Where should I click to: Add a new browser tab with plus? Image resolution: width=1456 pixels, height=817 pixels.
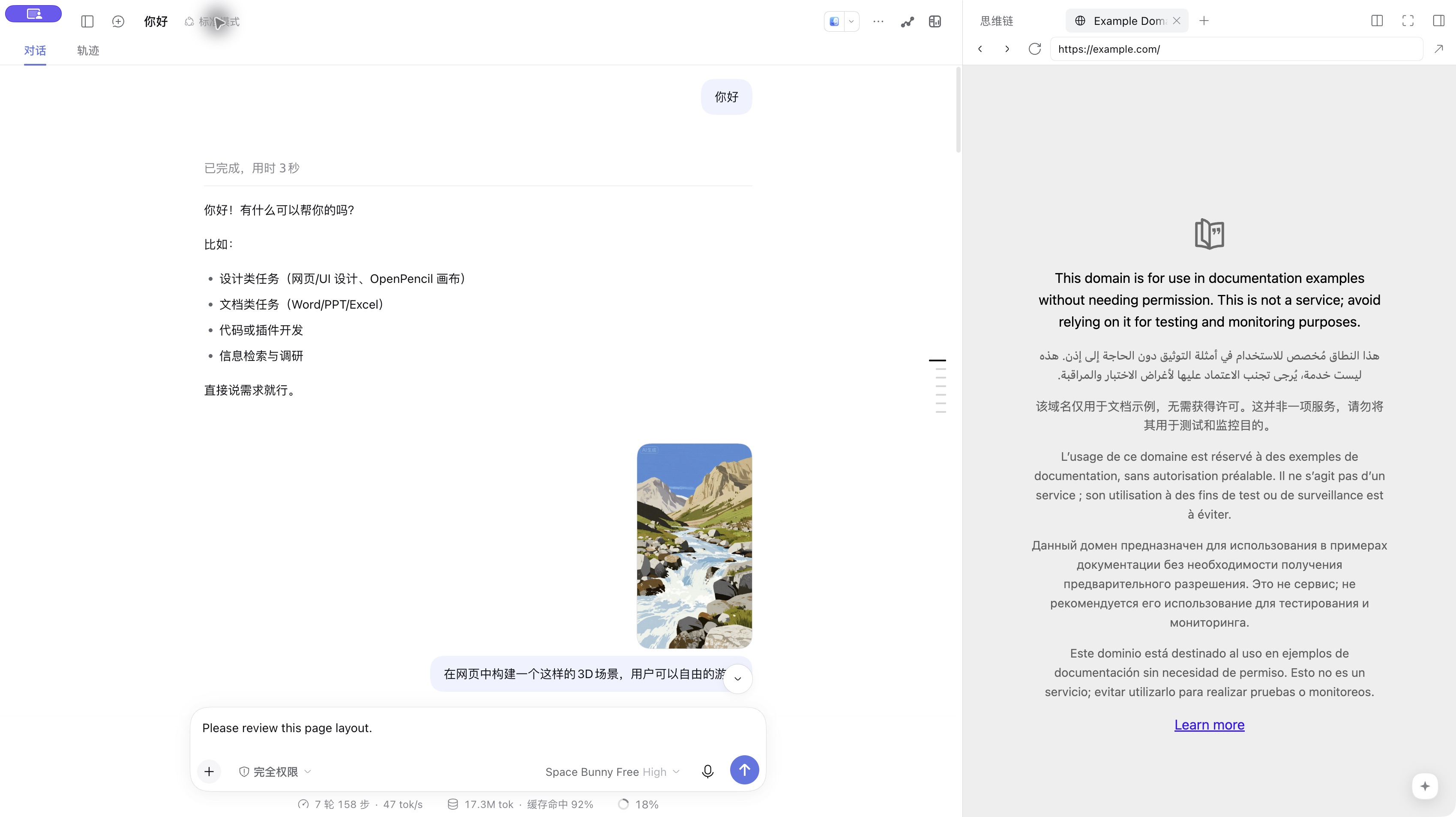click(1204, 21)
